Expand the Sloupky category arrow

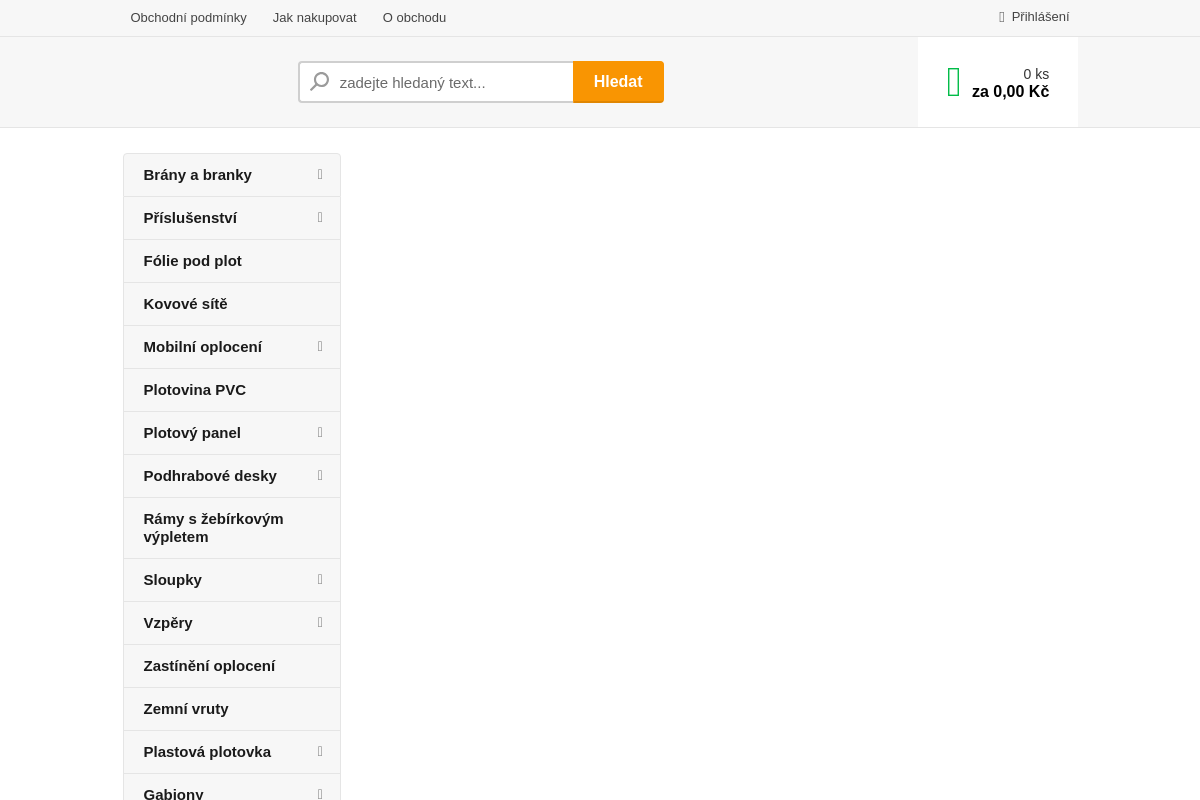tap(320, 580)
